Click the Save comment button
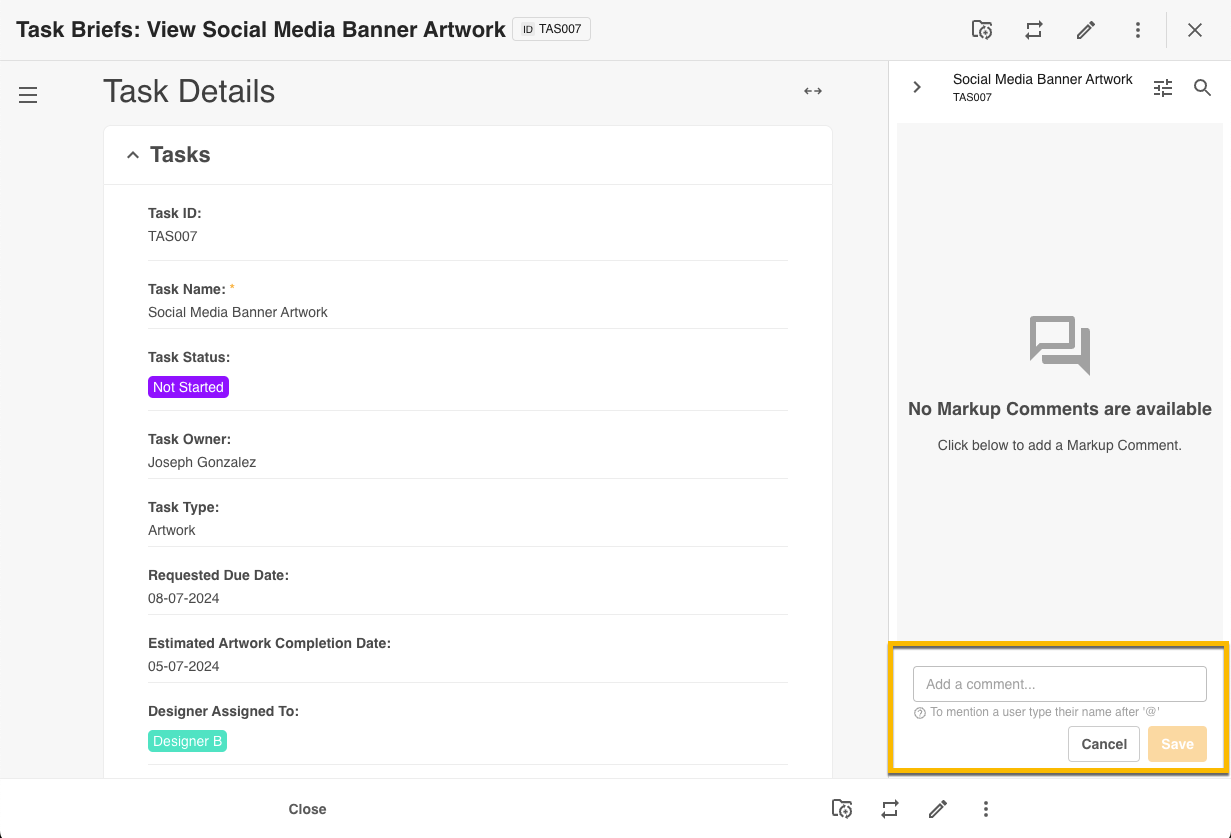1231x838 pixels. (x=1177, y=744)
